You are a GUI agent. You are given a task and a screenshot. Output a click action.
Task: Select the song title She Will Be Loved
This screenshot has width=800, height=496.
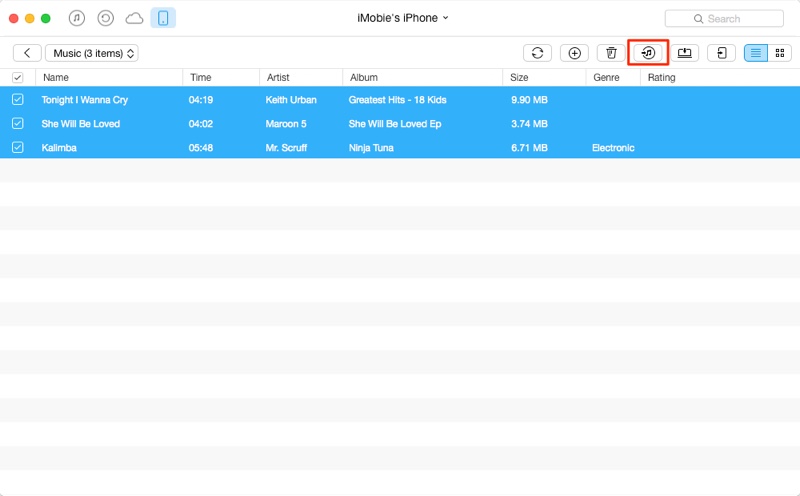[81, 123]
